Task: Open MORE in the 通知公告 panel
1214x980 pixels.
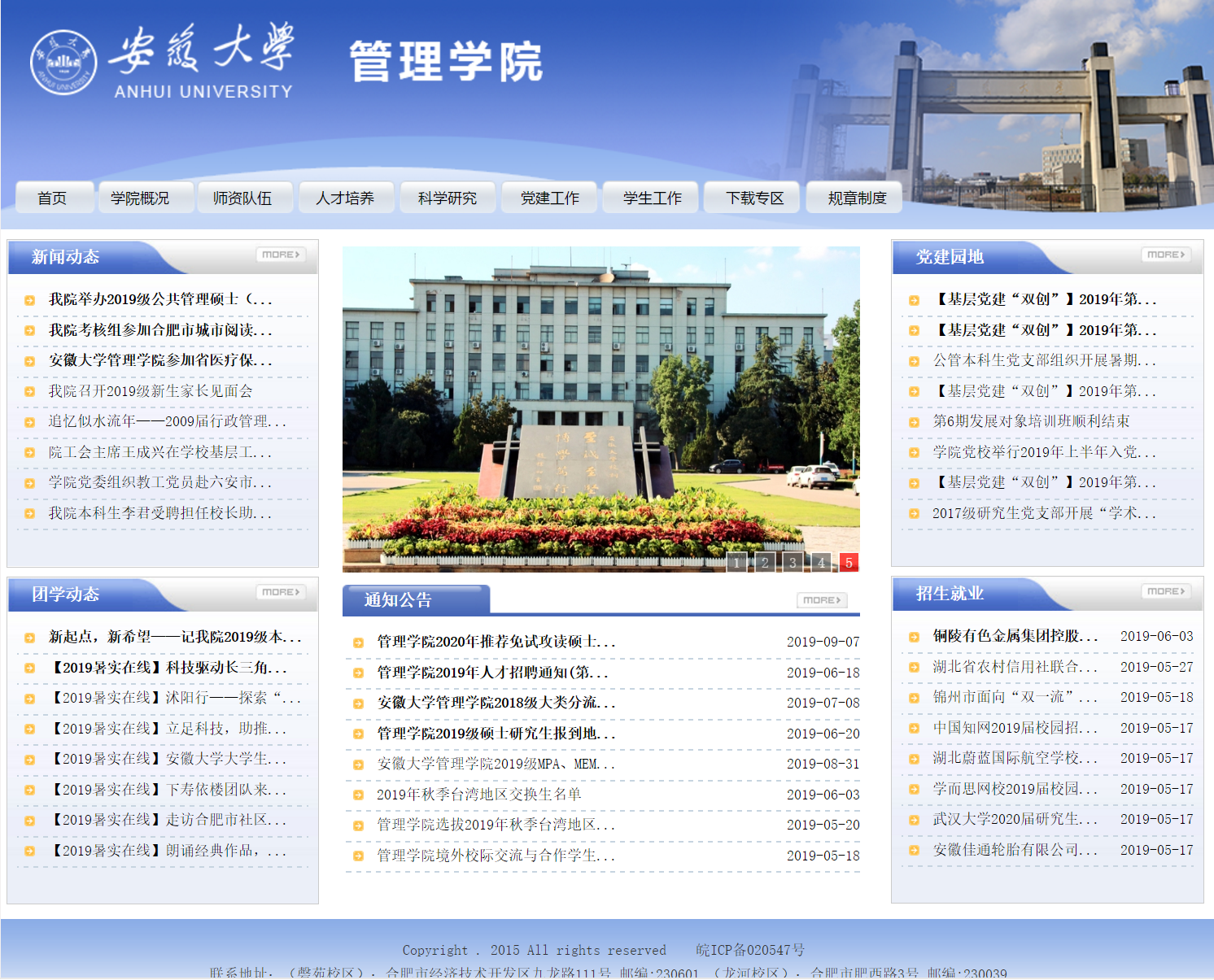Action: pyautogui.click(x=821, y=599)
